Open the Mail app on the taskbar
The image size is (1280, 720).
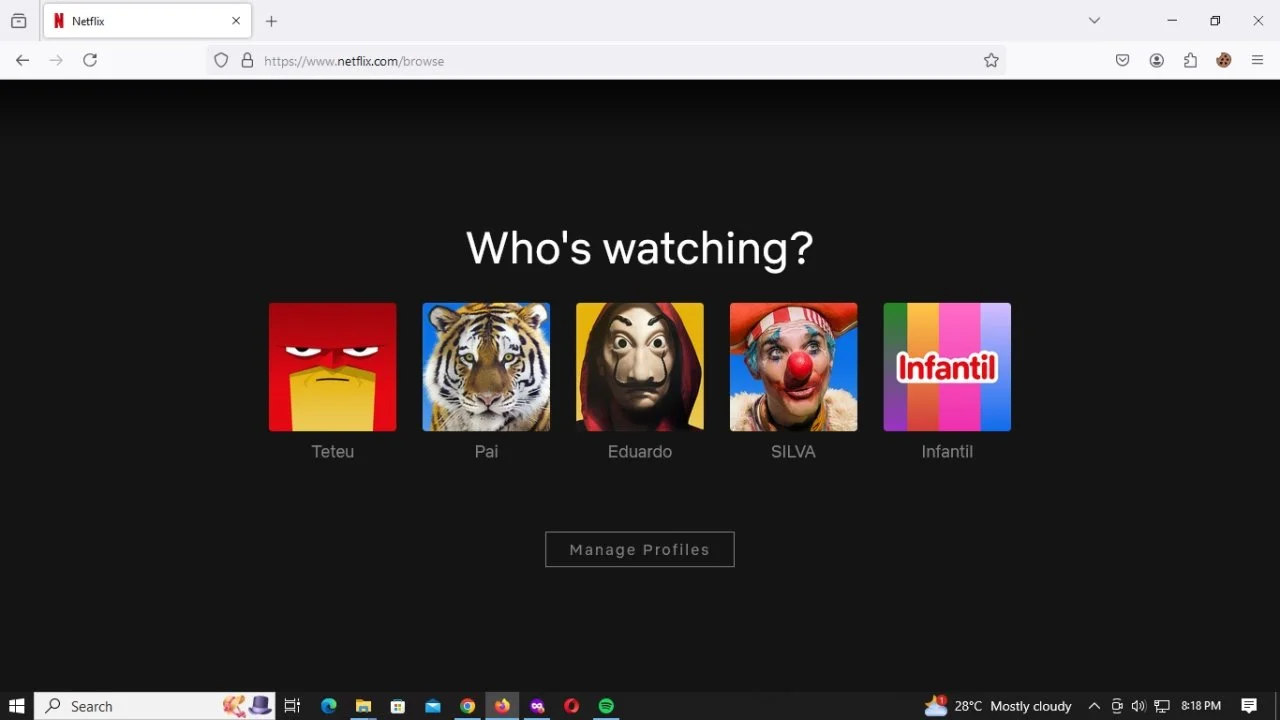click(432, 706)
